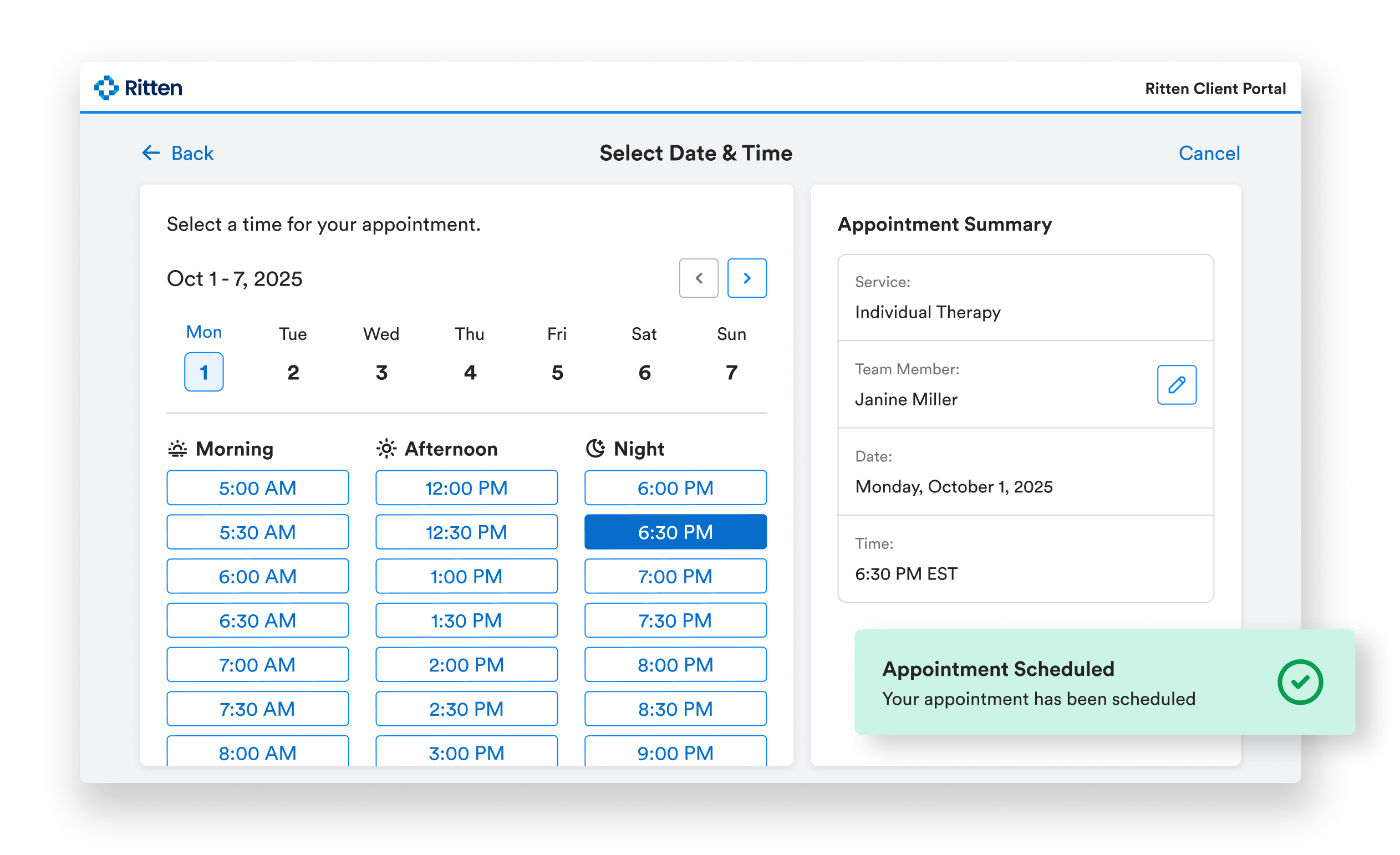The height and width of the screenshot is (855, 1400).
Task: Choose Sunday 7 in the week picker
Action: [731, 372]
